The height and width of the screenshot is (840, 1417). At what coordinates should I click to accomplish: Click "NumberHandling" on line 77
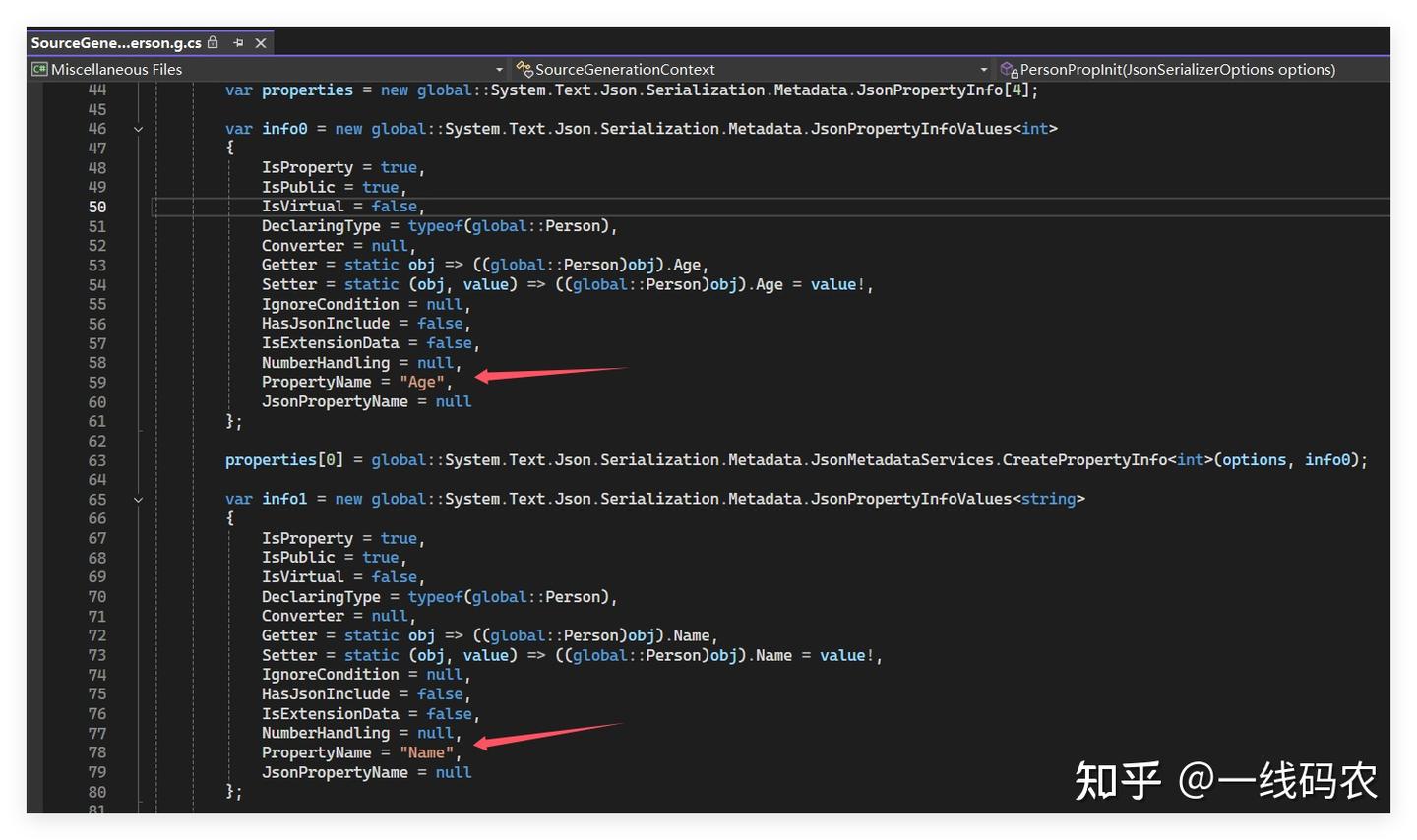click(326, 734)
